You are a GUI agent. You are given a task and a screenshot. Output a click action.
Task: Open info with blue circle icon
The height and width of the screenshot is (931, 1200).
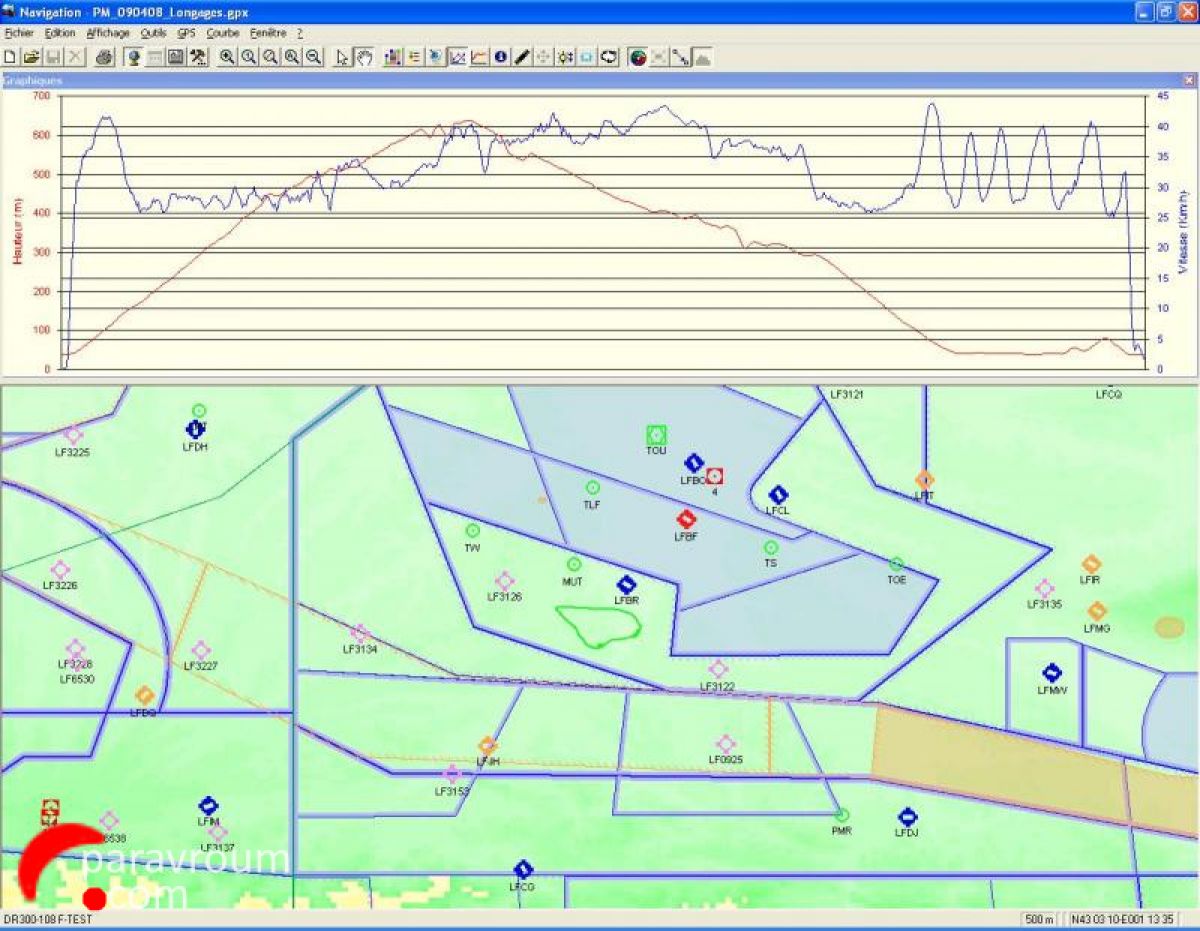click(501, 57)
